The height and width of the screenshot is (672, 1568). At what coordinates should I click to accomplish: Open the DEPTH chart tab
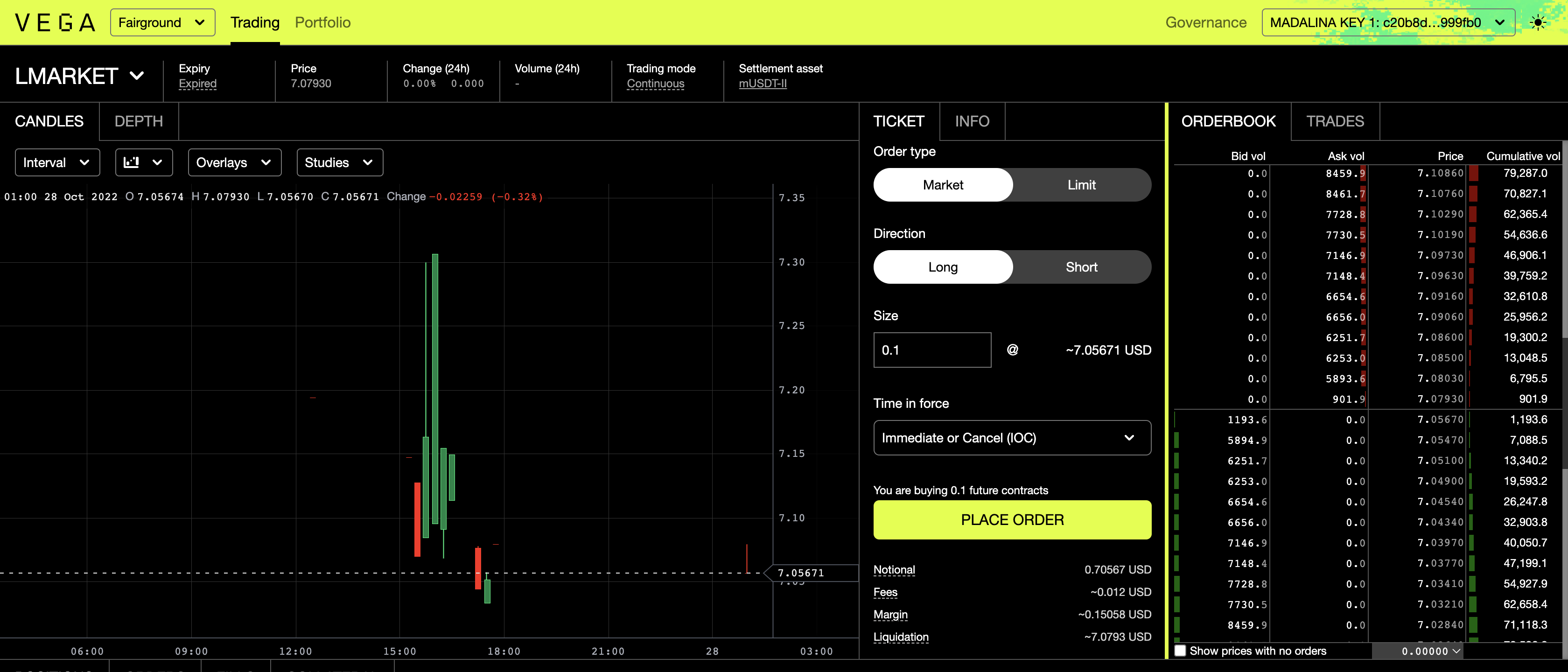click(138, 121)
